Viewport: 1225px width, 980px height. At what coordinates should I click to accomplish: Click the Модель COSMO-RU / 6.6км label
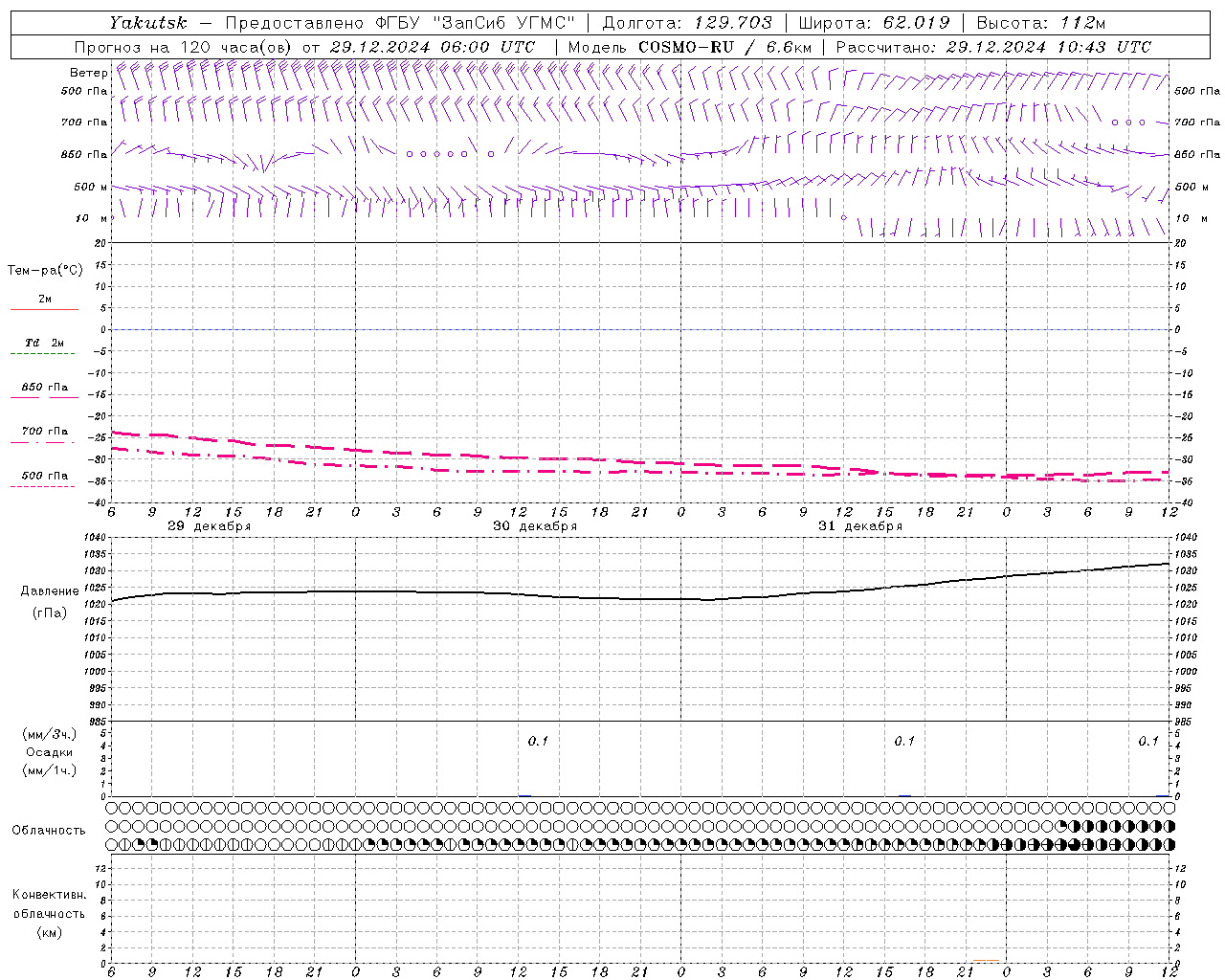pyautogui.click(x=689, y=47)
